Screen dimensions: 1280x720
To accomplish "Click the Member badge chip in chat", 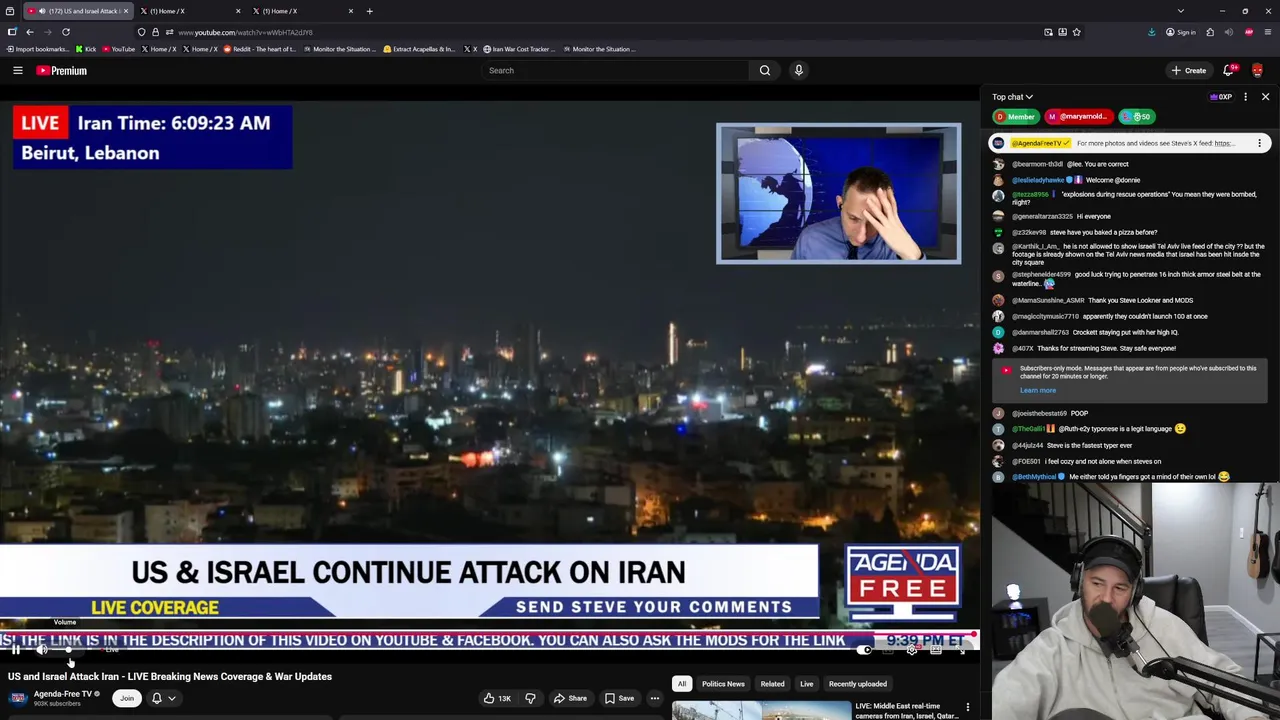I will pyautogui.click(x=1015, y=117).
